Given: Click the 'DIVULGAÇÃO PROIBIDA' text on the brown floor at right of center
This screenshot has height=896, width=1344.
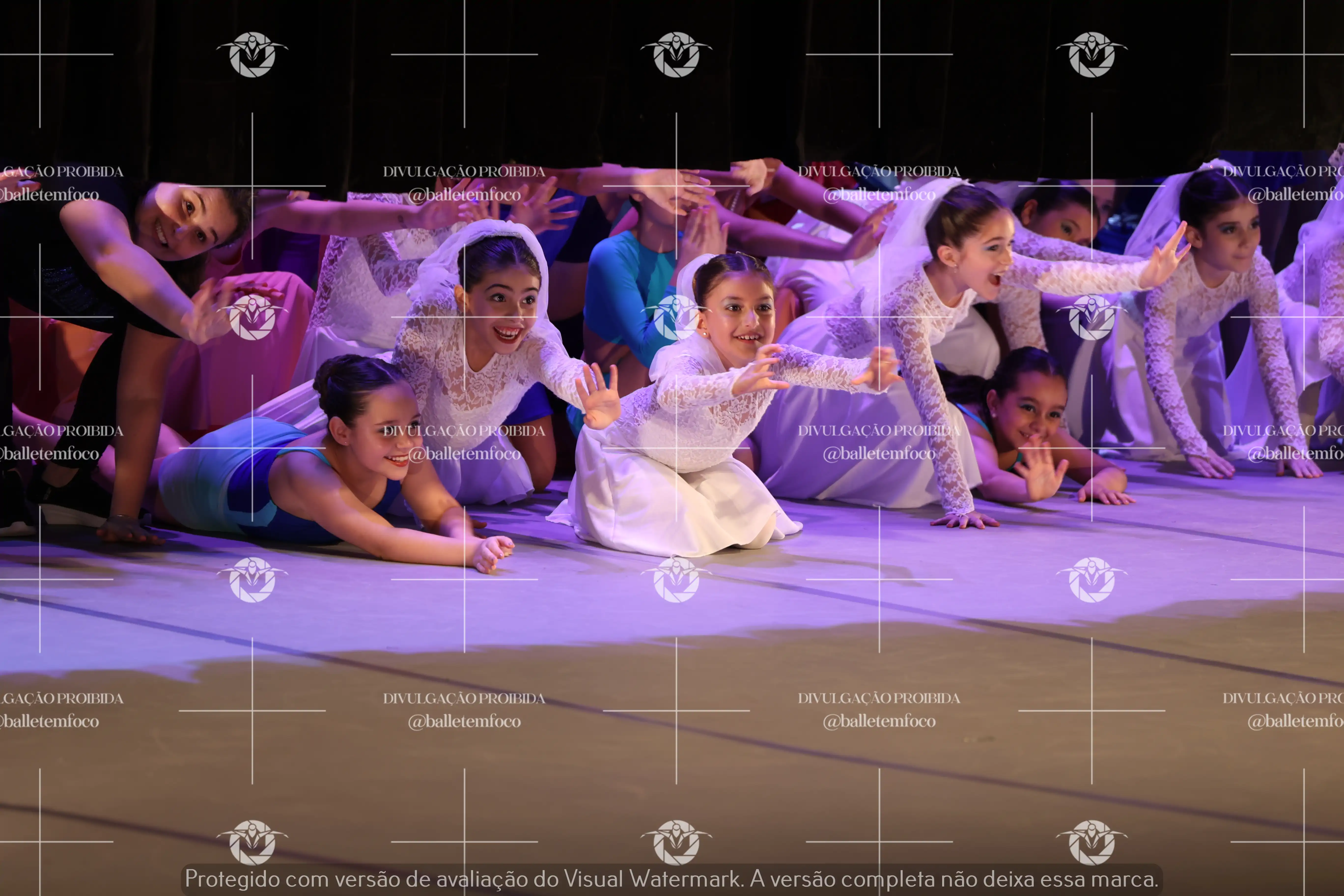Looking at the screenshot, I should [879, 698].
